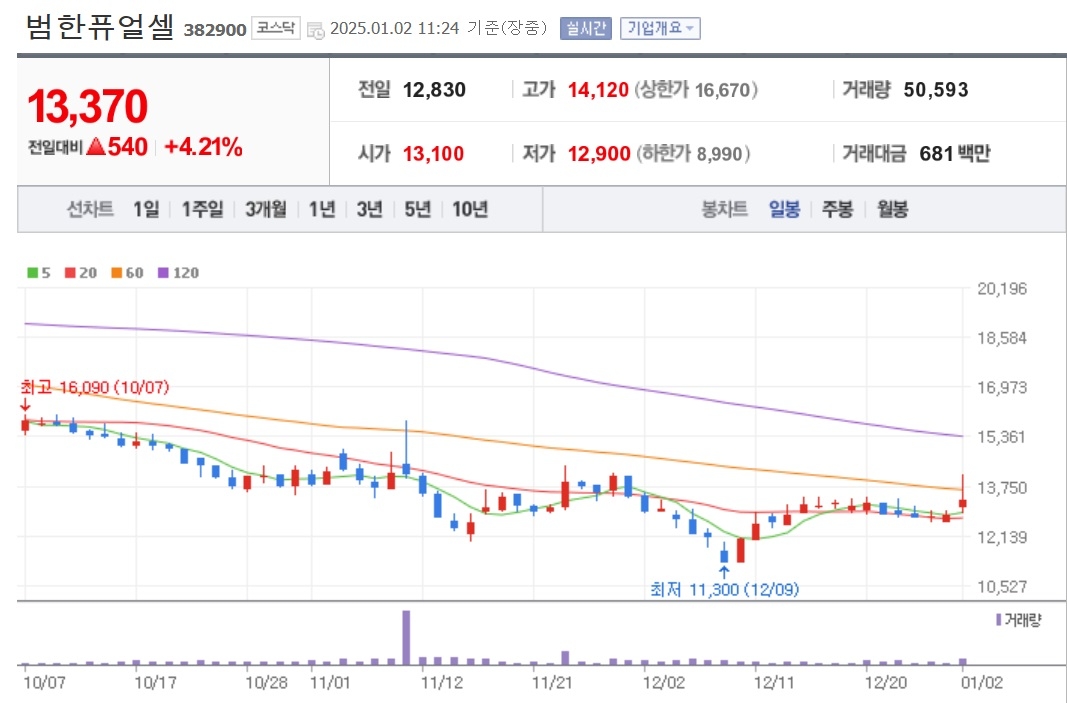Viewport: 1067px width, 703px height.
Task: Click the 고가 value 14,120
Action: (x=598, y=90)
